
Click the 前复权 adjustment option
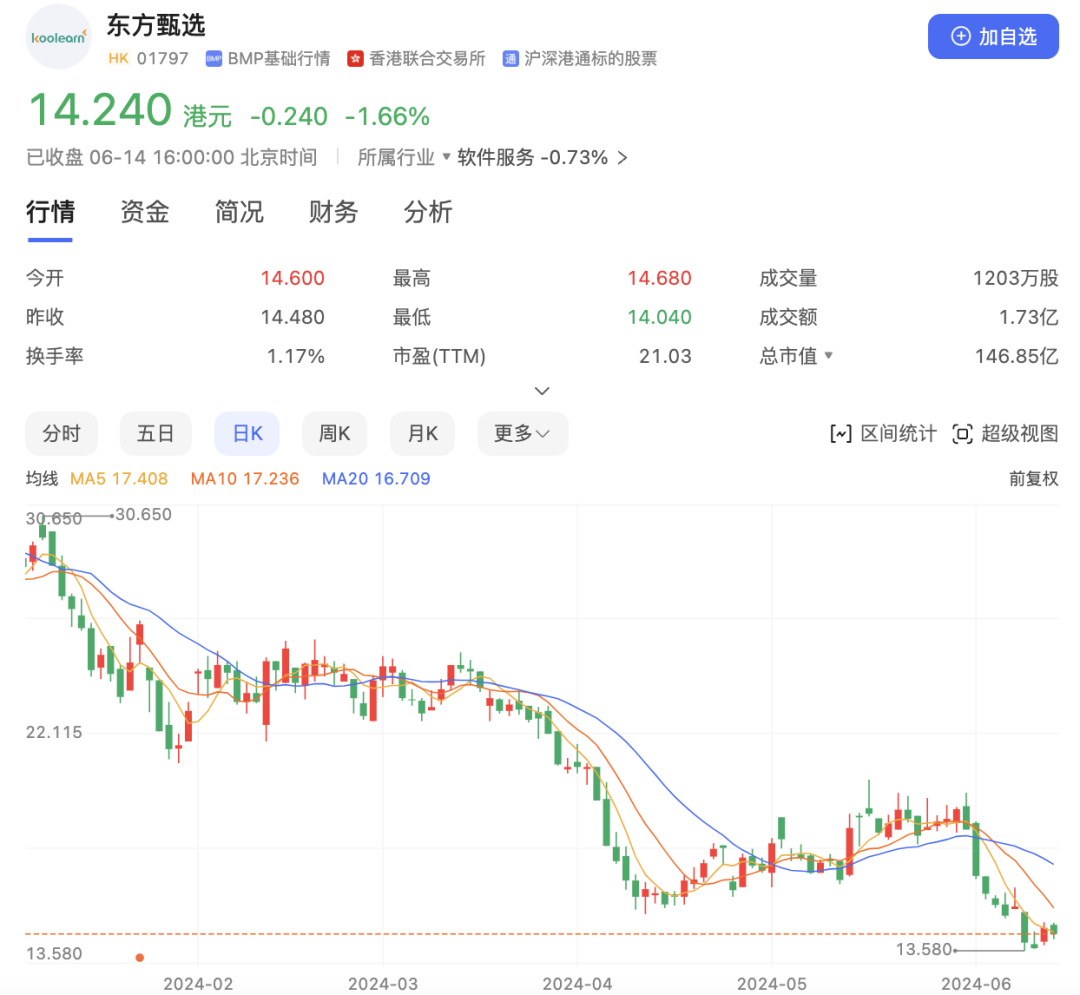(1033, 479)
